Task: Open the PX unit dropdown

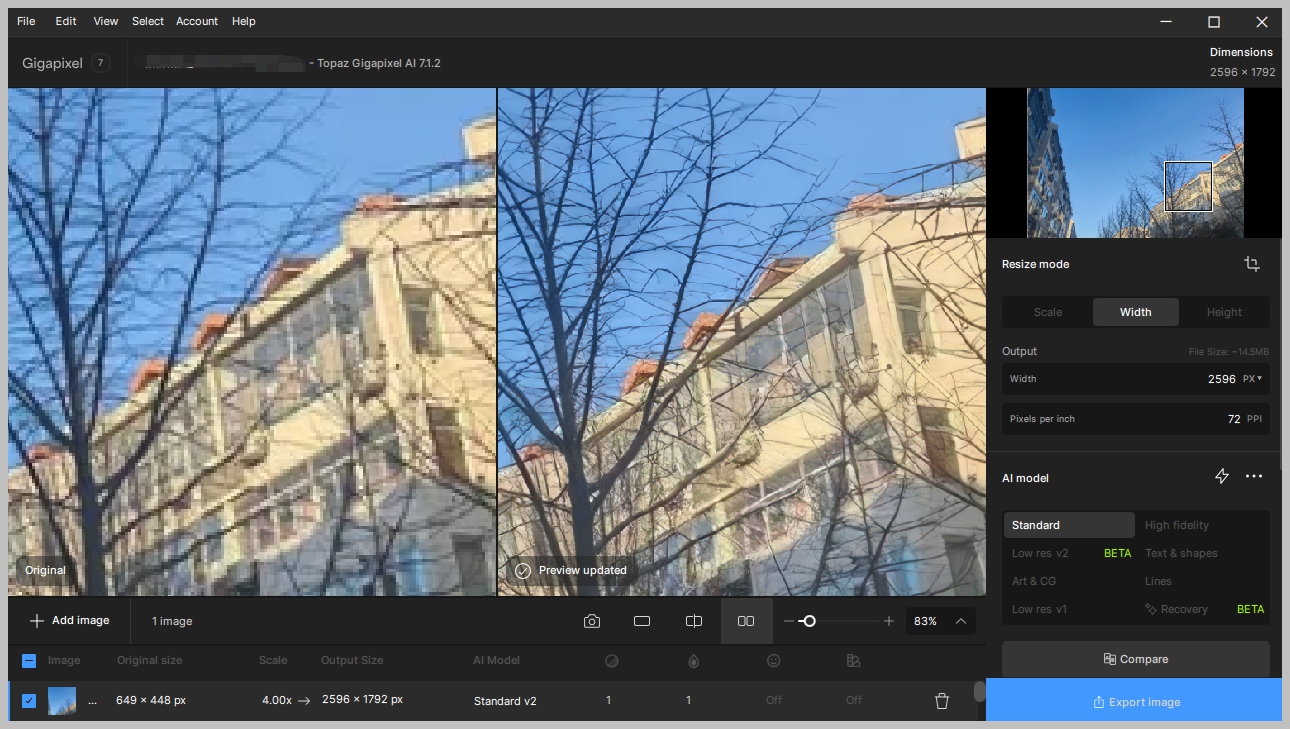Action: point(1250,379)
